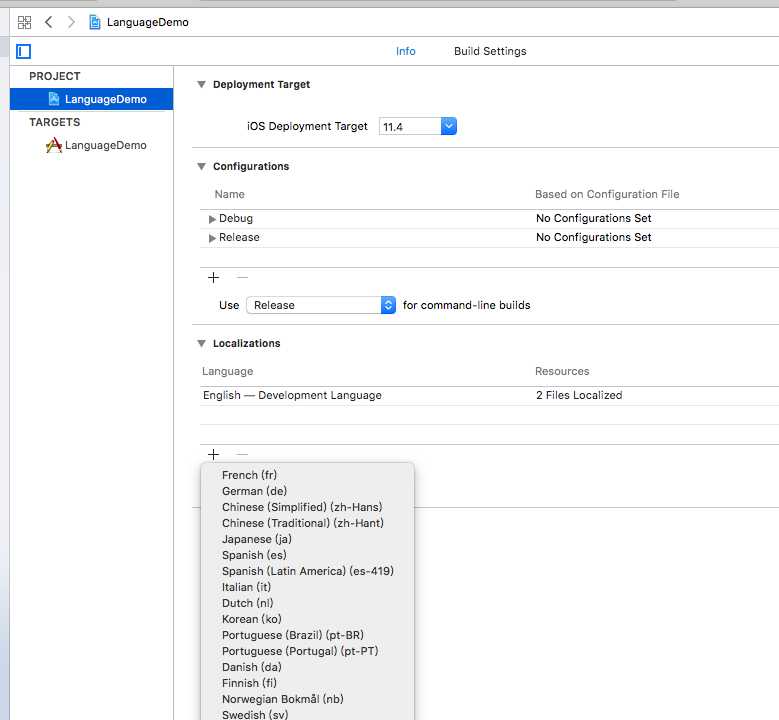Select the LanguageDemo project in sidebar

(x=91, y=99)
